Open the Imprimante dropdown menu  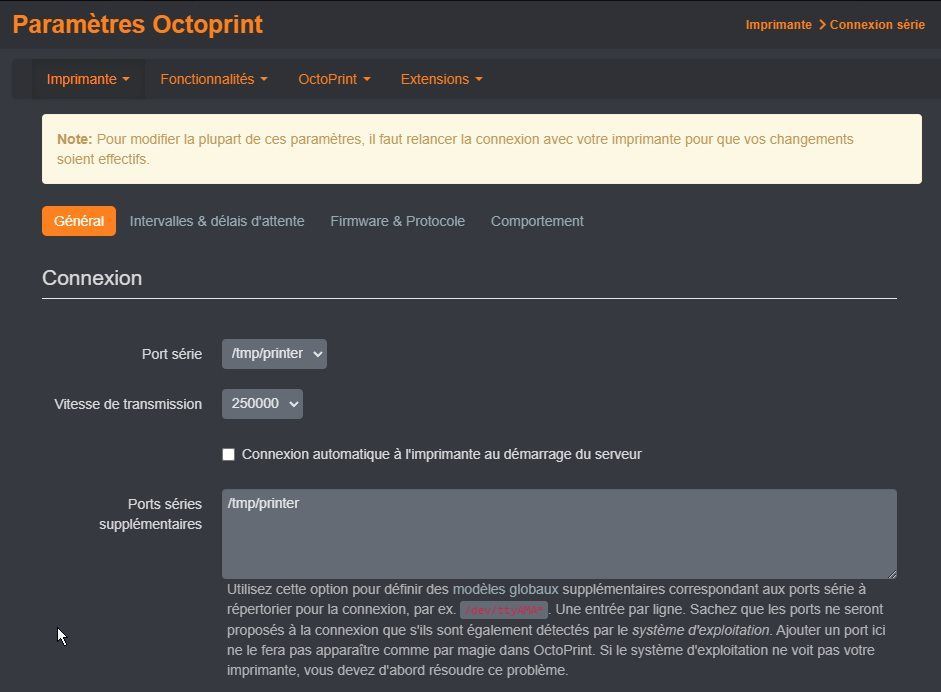(88, 79)
